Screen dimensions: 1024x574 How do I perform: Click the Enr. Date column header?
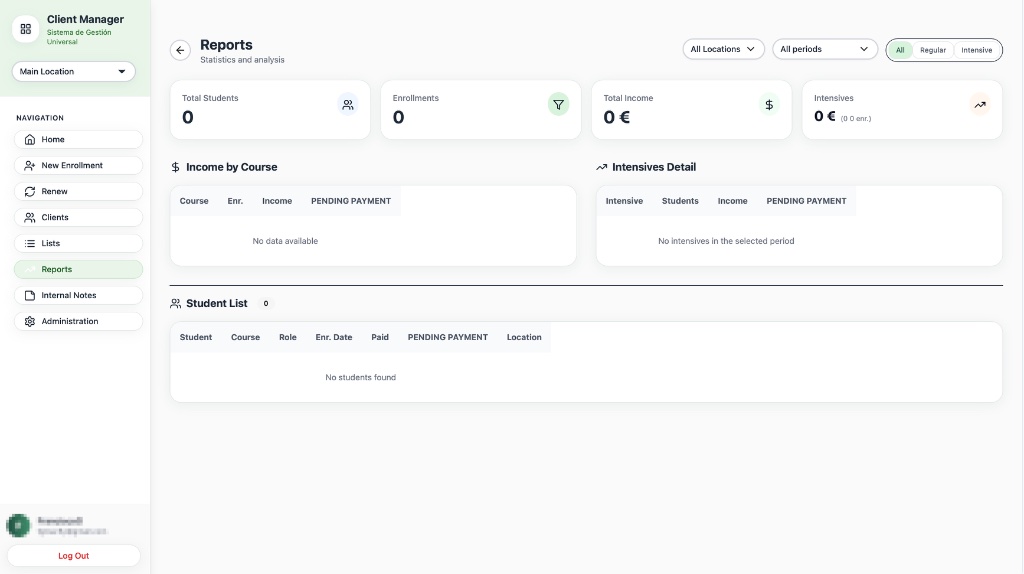(334, 338)
